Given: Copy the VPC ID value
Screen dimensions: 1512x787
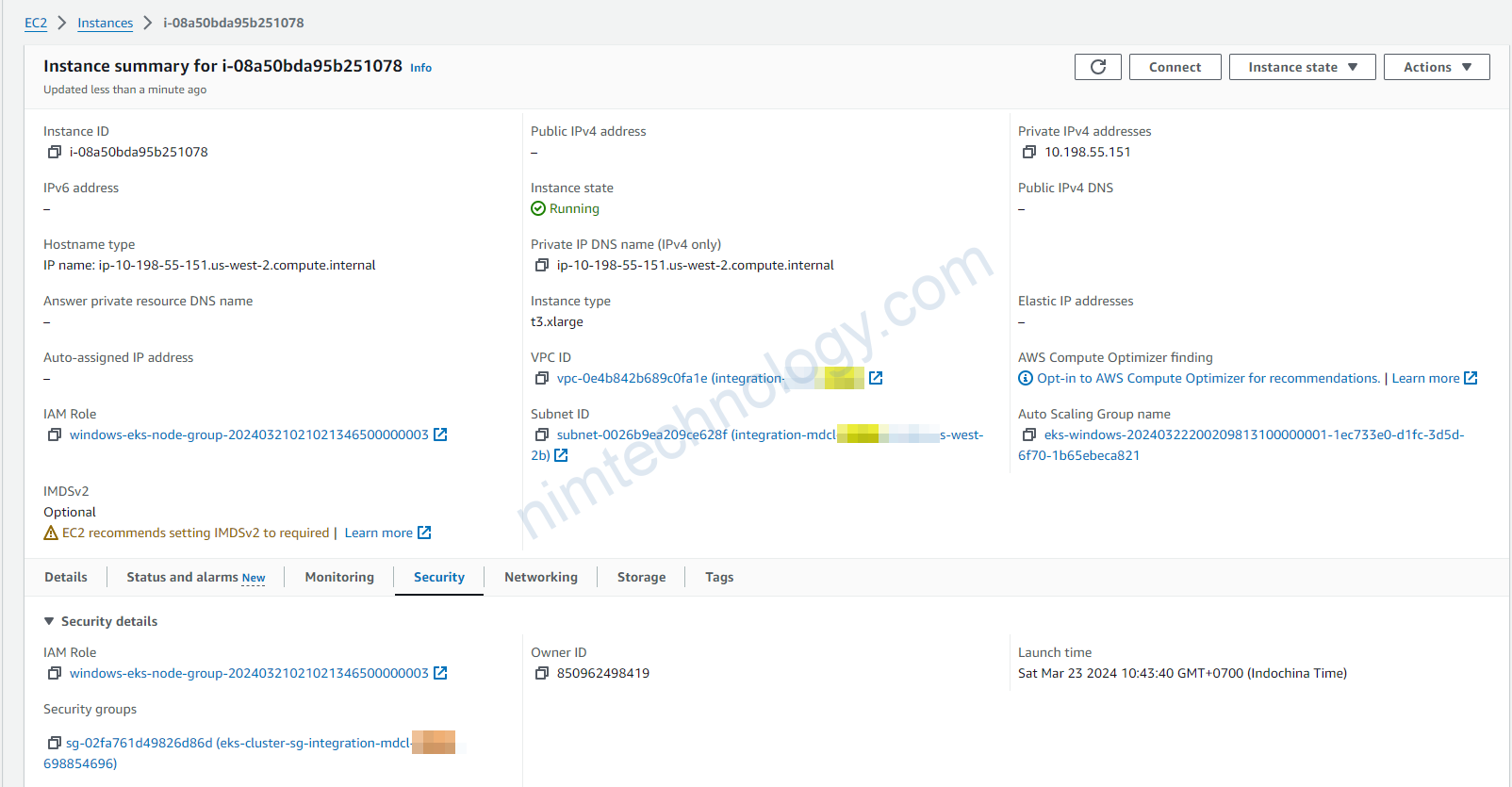Looking at the screenshot, I should tap(542, 378).
